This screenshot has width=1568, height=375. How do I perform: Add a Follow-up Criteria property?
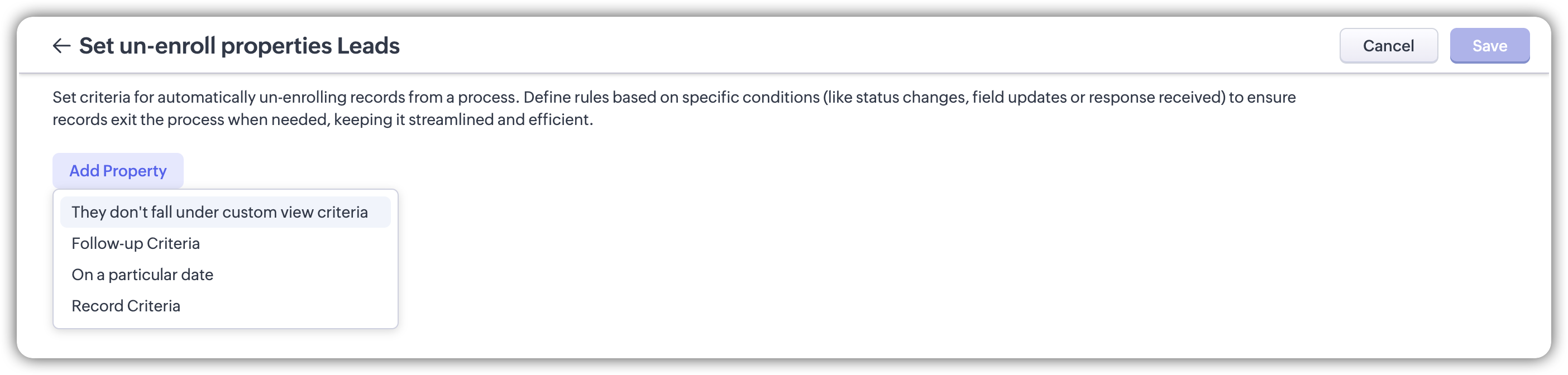click(x=136, y=243)
